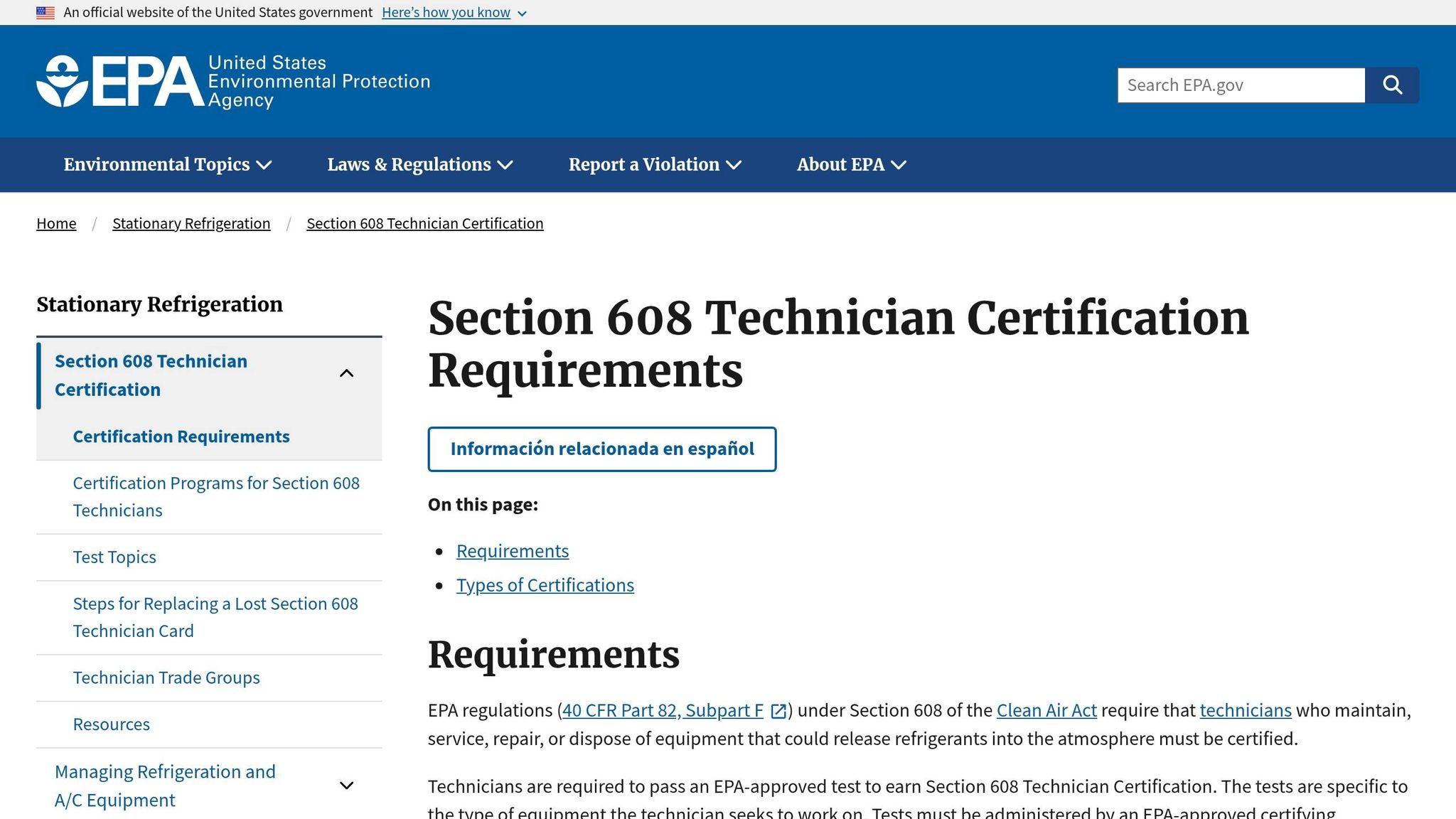Open Steps for Replacing a Lost Card
This screenshot has width=1456, height=819.
(x=215, y=617)
